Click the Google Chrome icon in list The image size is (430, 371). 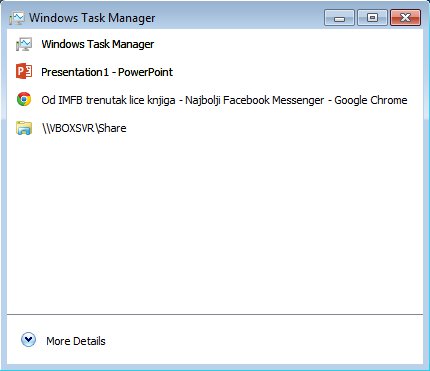point(24,99)
